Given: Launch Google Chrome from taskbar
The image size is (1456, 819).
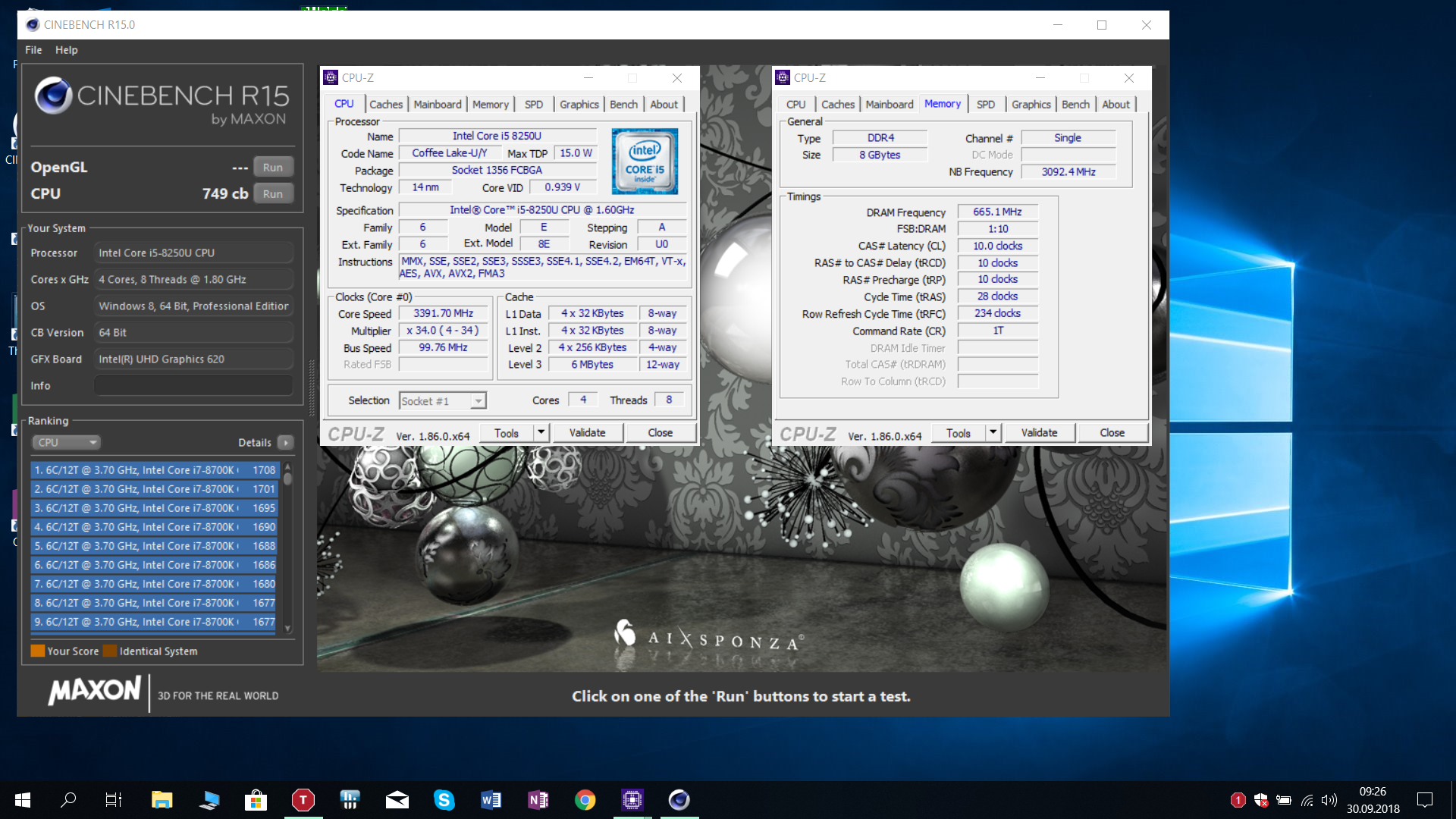Looking at the screenshot, I should click(x=585, y=799).
